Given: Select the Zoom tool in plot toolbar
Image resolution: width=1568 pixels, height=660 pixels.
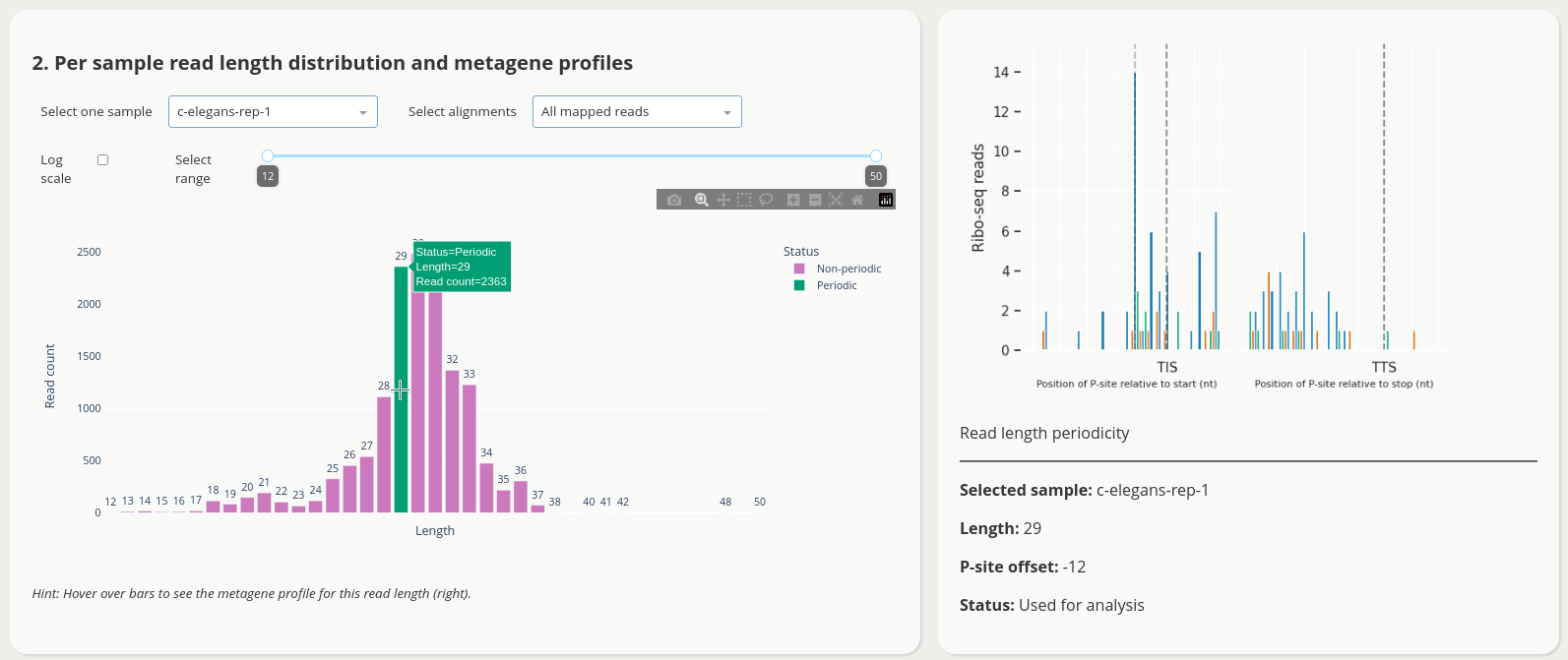Looking at the screenshot, I should (702, 200).
